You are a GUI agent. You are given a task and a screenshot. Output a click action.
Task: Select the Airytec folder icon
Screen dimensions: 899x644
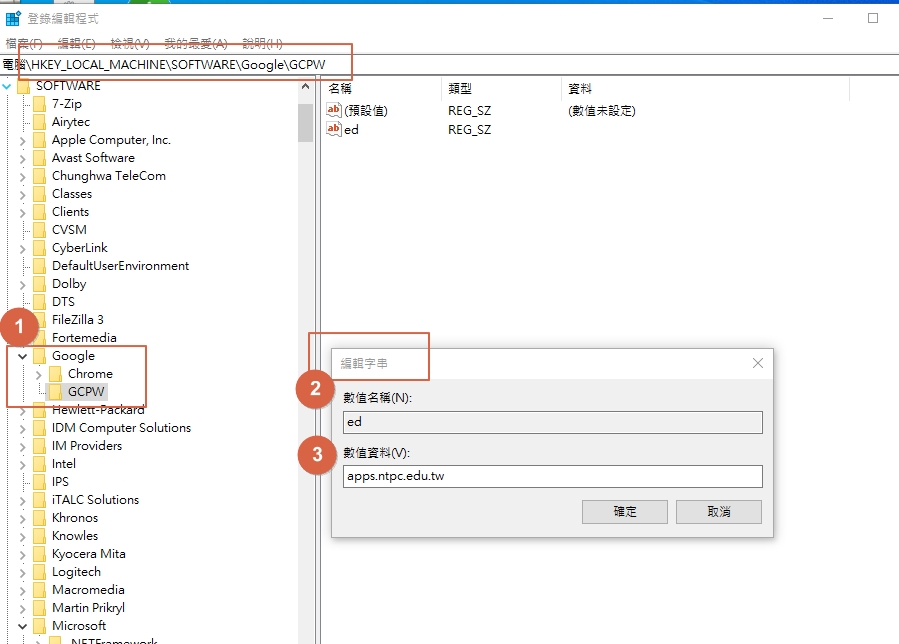(40, 122)
